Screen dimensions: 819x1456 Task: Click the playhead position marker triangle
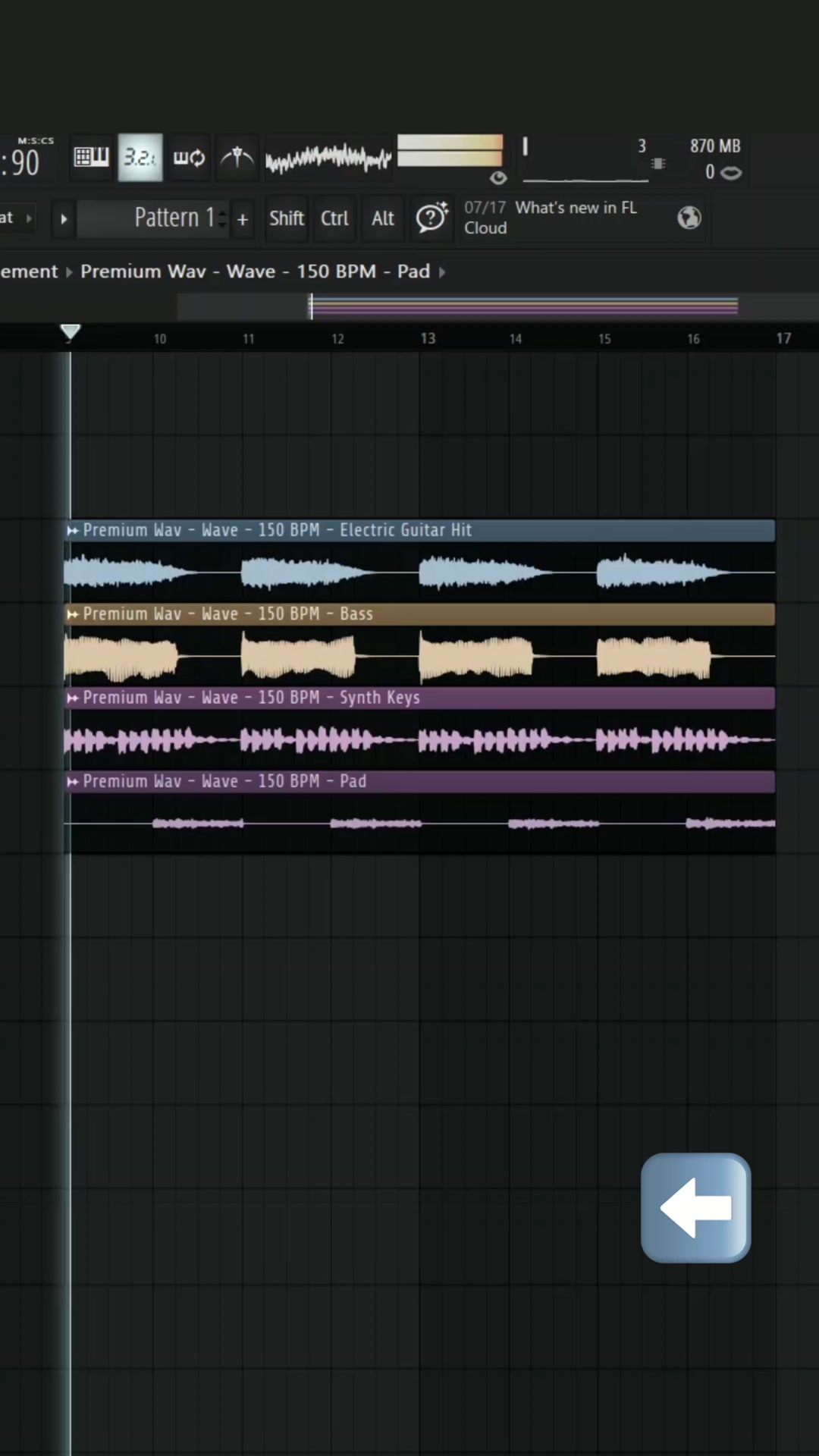click(x=70, y=332)
